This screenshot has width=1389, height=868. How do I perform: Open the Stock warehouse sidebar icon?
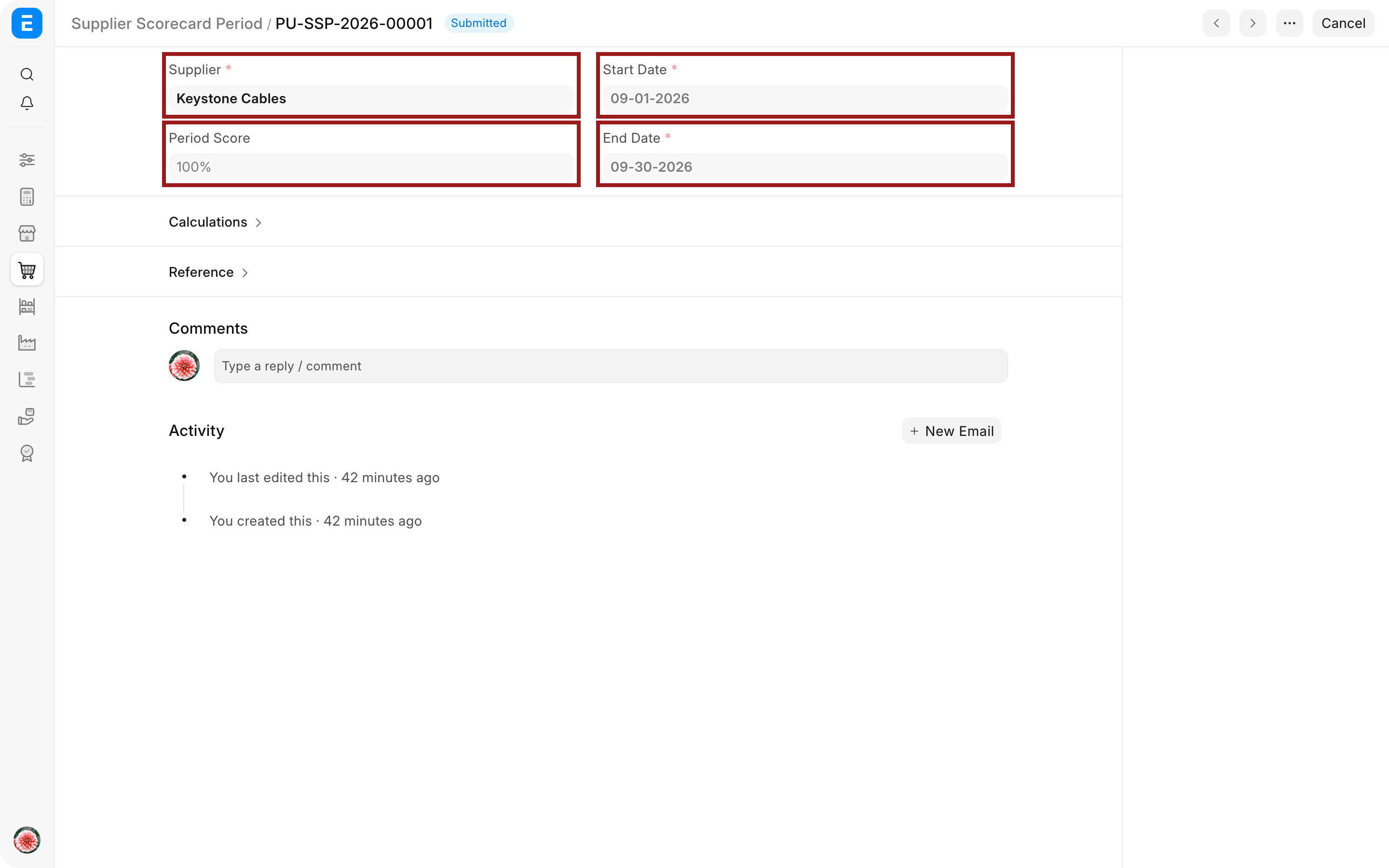tap(27, 307)
